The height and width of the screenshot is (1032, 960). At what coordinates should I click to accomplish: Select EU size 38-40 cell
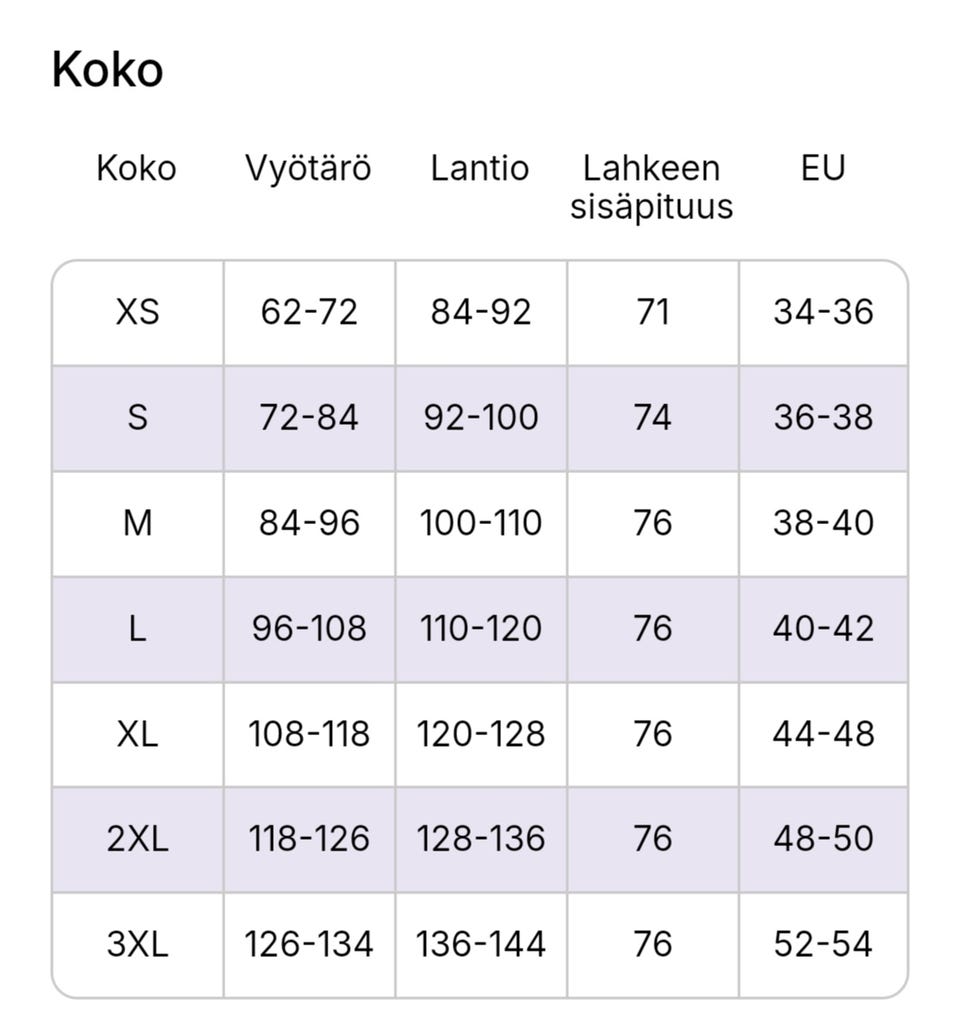(x=823, y=523)
